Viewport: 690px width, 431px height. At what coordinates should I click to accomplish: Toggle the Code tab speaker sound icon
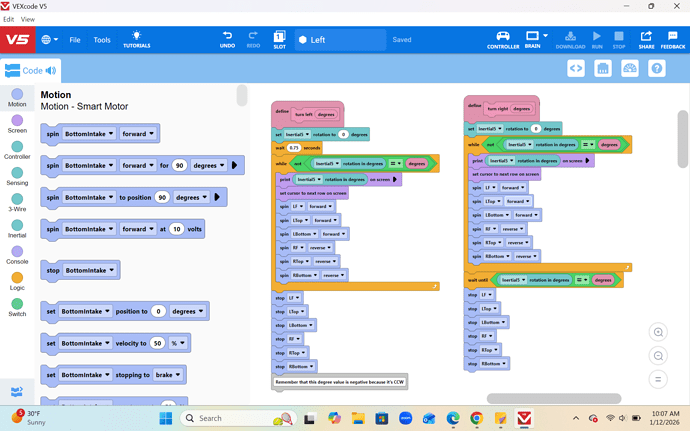tap(51, 70)
